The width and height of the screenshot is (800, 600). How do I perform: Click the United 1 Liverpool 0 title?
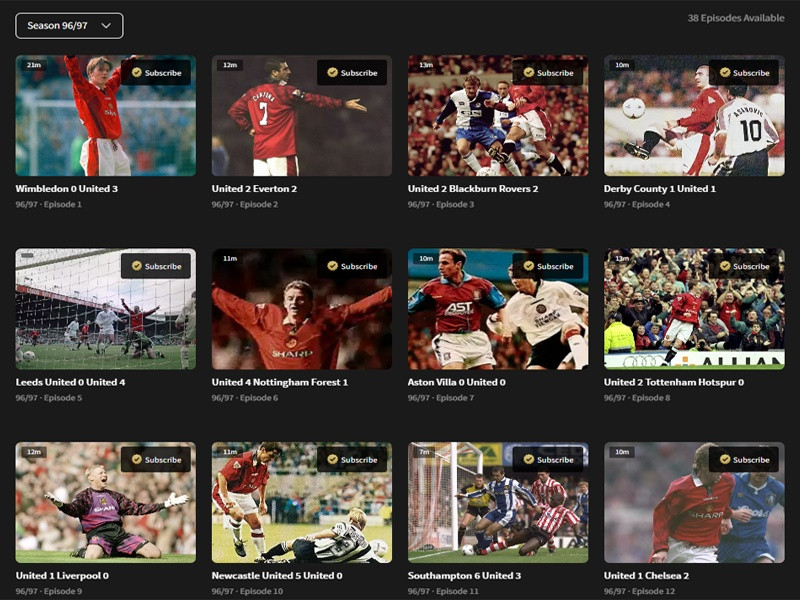click(62, 576)
